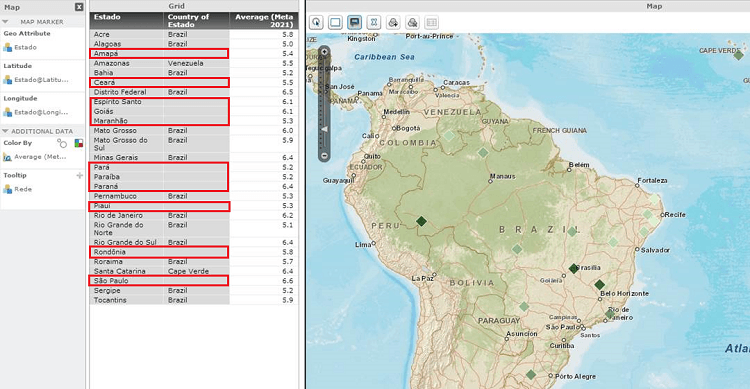Select the Paraíba row
This screenshot has height=389, width=750.
pos(194,177)
